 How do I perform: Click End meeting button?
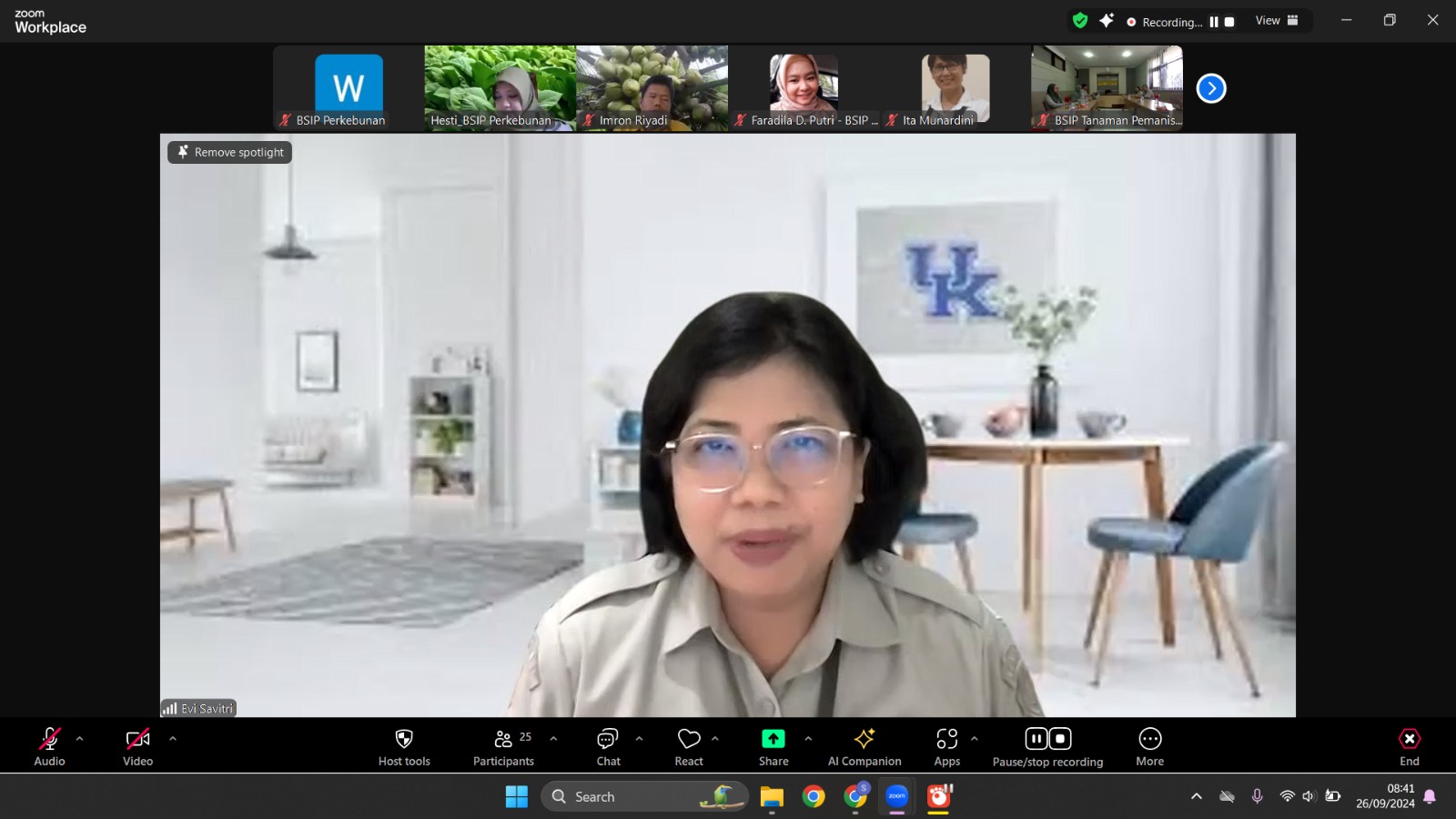tap(1410, 746)
